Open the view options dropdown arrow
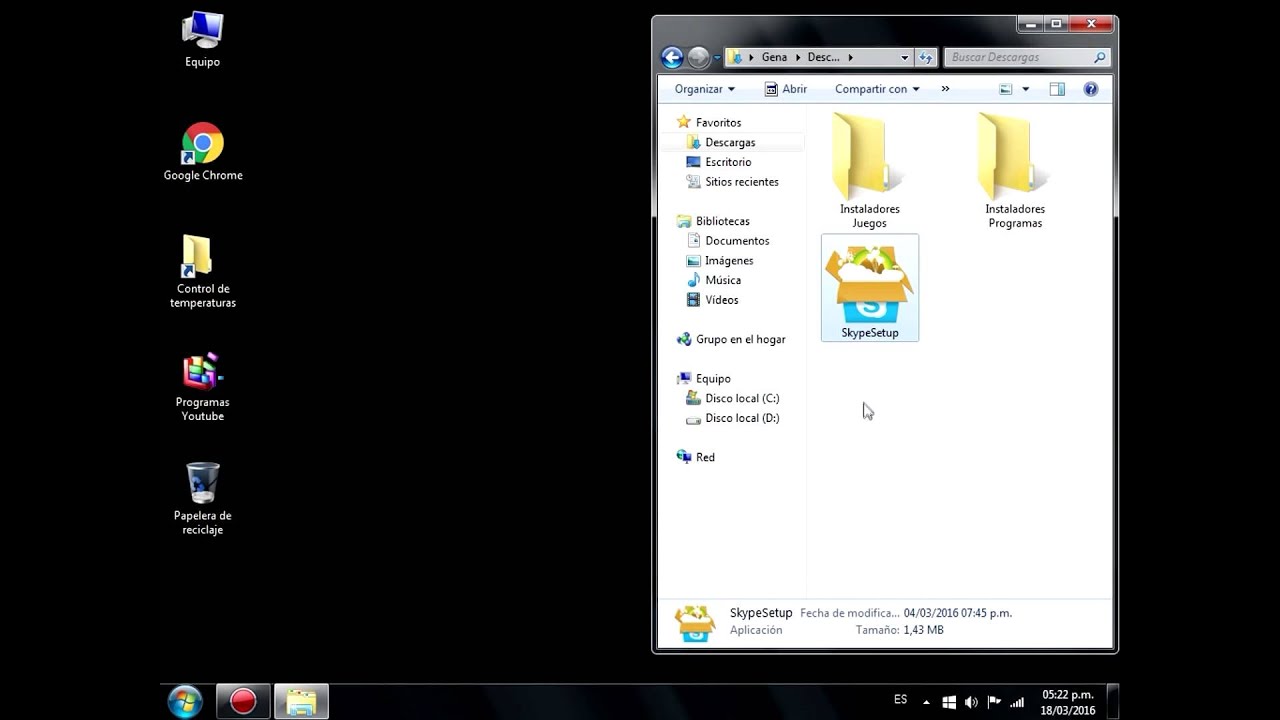The height and width of the screenshot is (720, 1280). click(x=1025, y=89)
